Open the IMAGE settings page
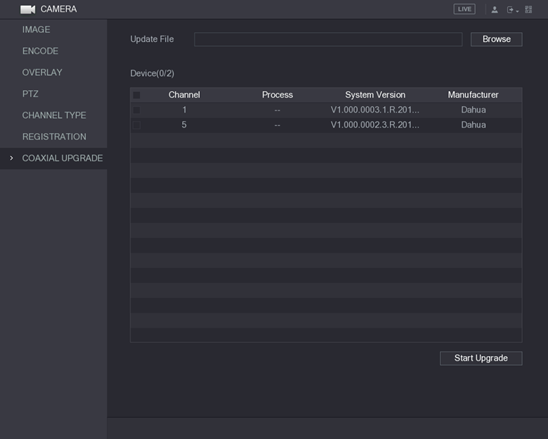This screenshot has height=439, width=548. [x=36, y=30]
